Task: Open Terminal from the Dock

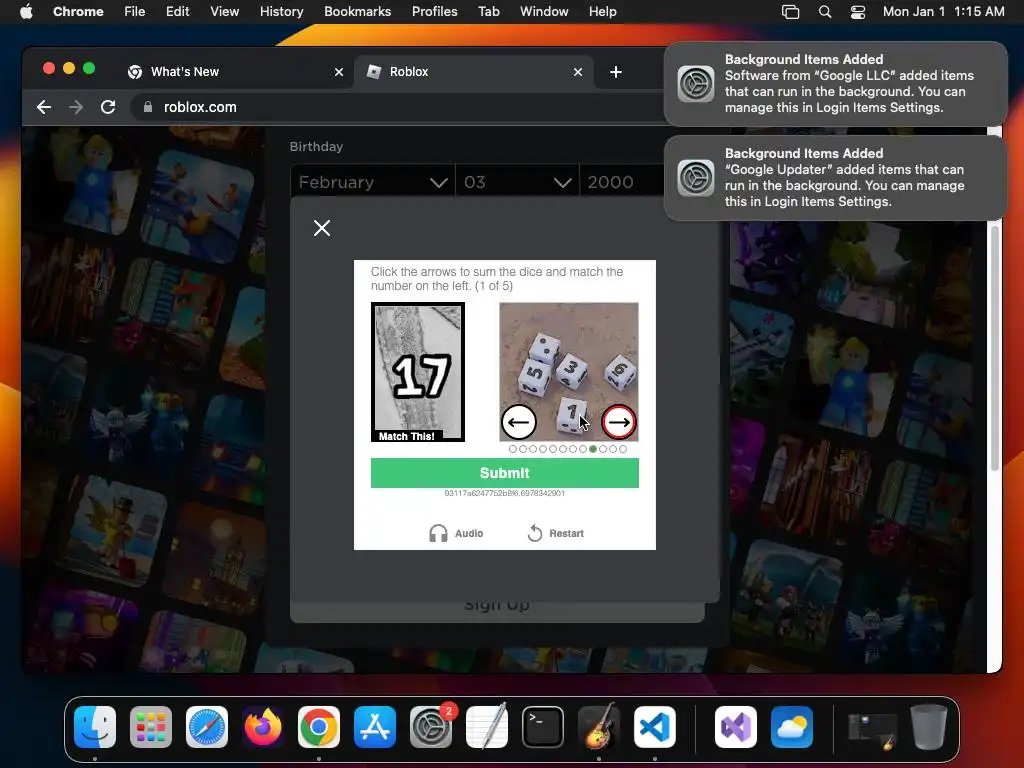Action: point(543,727)
